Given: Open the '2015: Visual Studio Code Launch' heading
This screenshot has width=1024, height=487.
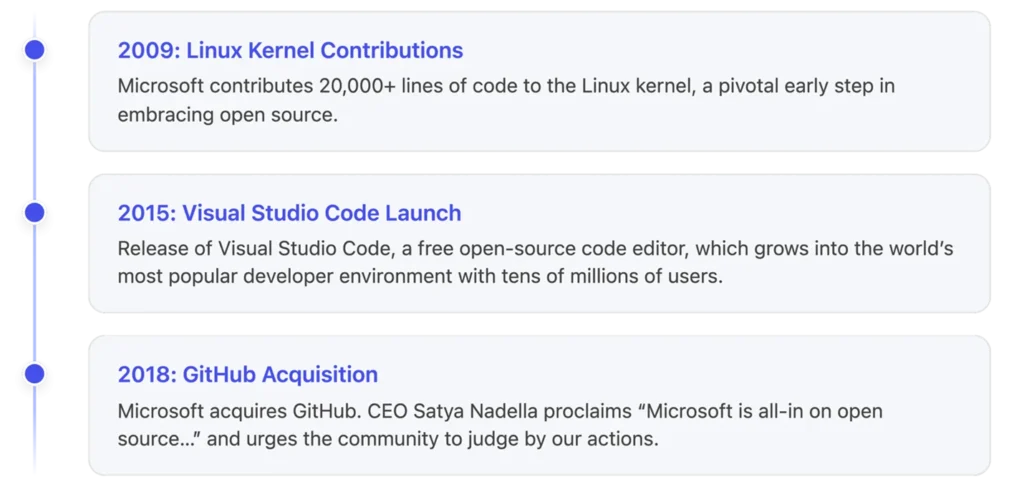Looking at the screenshot, I should [289, 213].
